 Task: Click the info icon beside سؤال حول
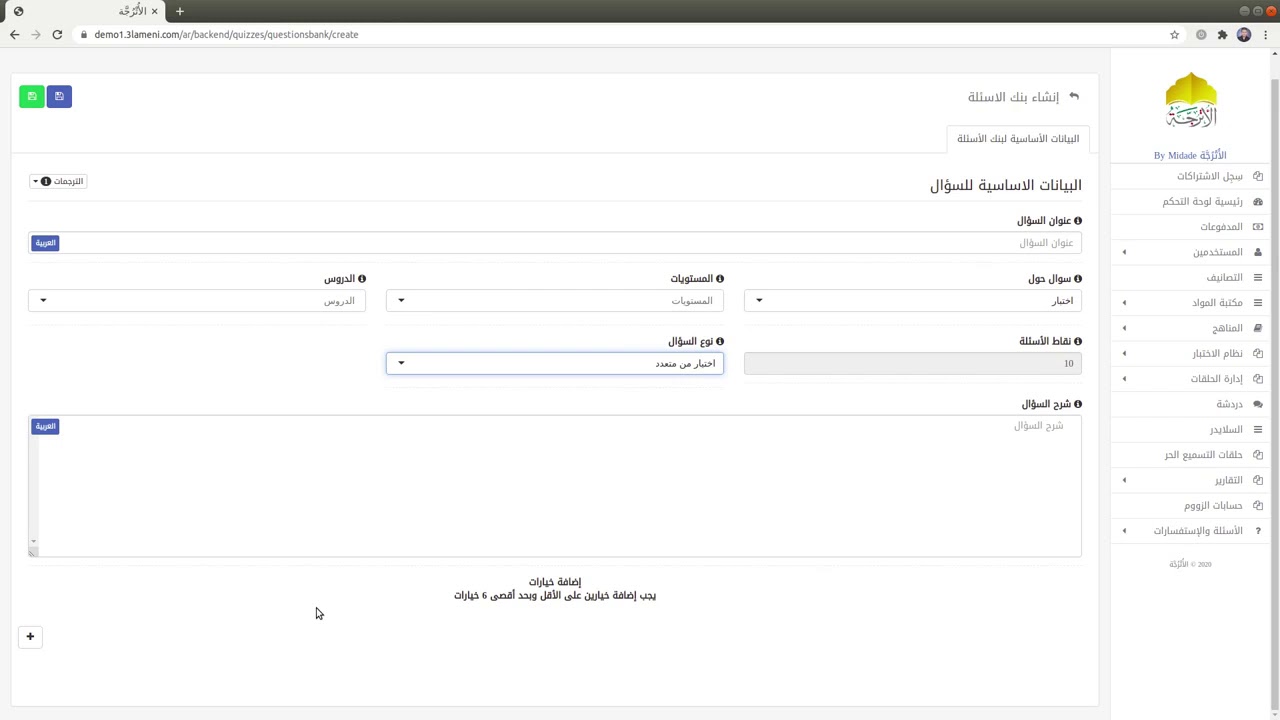1077,279
